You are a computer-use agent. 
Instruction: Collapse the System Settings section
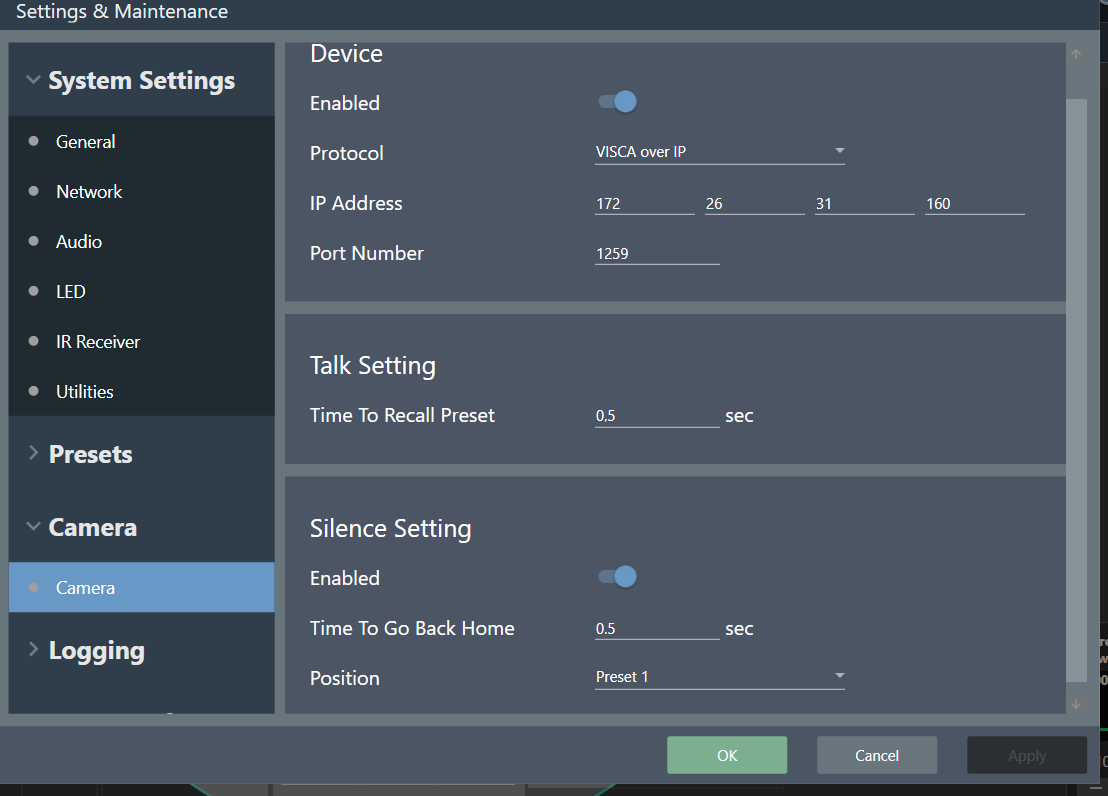141,80
